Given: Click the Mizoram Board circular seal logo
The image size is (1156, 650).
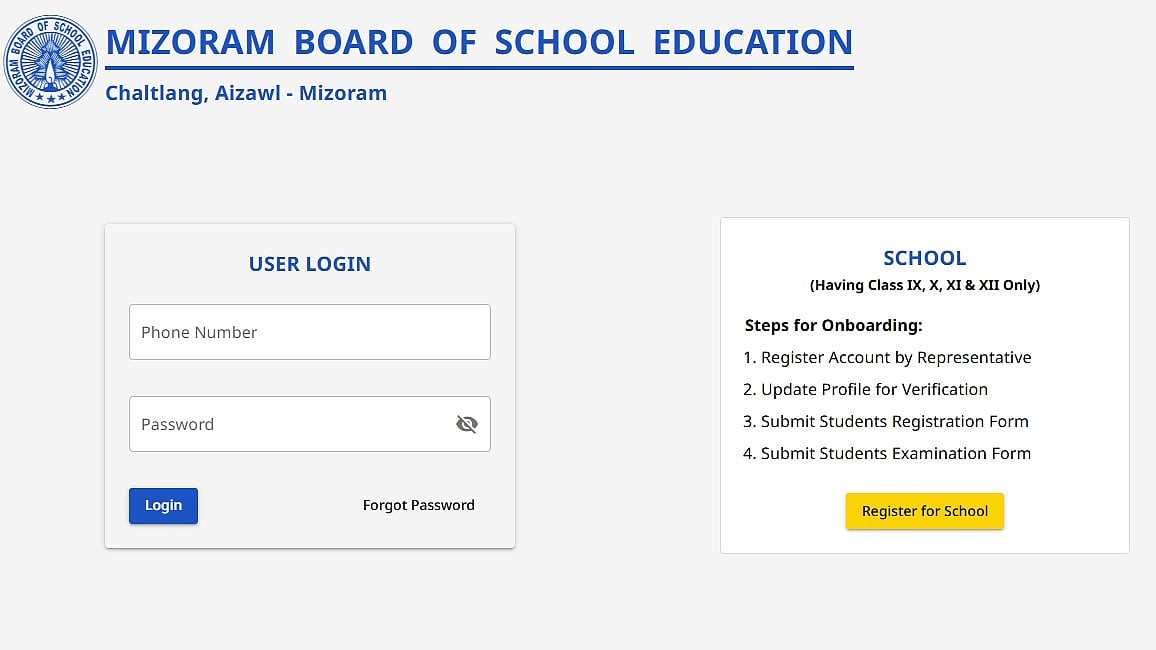Looking at the screenshot, I should click(50, 61).
